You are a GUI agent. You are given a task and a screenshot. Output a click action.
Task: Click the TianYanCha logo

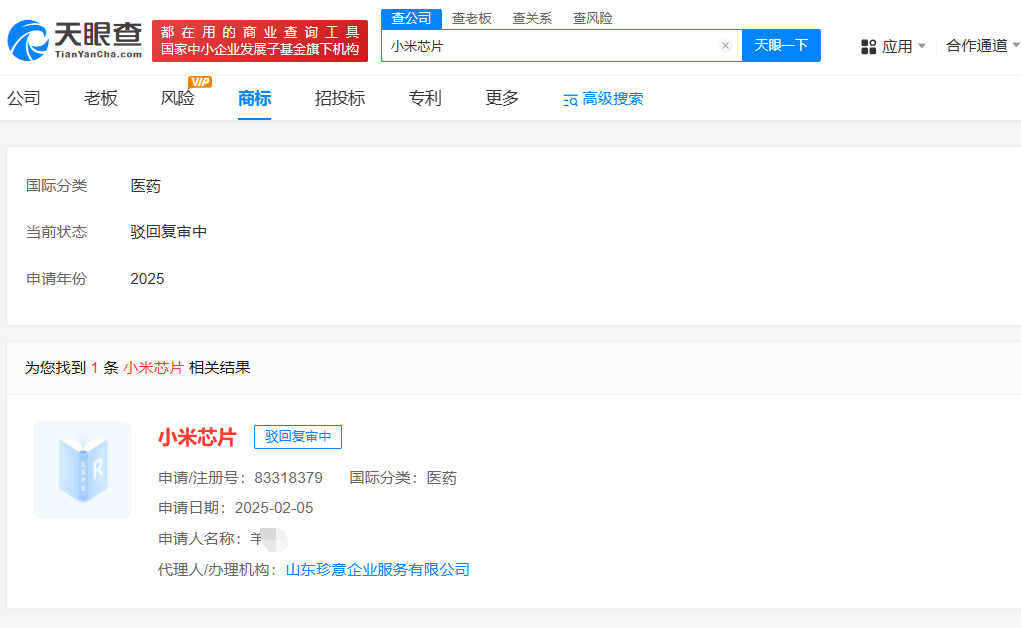point(74,40)
